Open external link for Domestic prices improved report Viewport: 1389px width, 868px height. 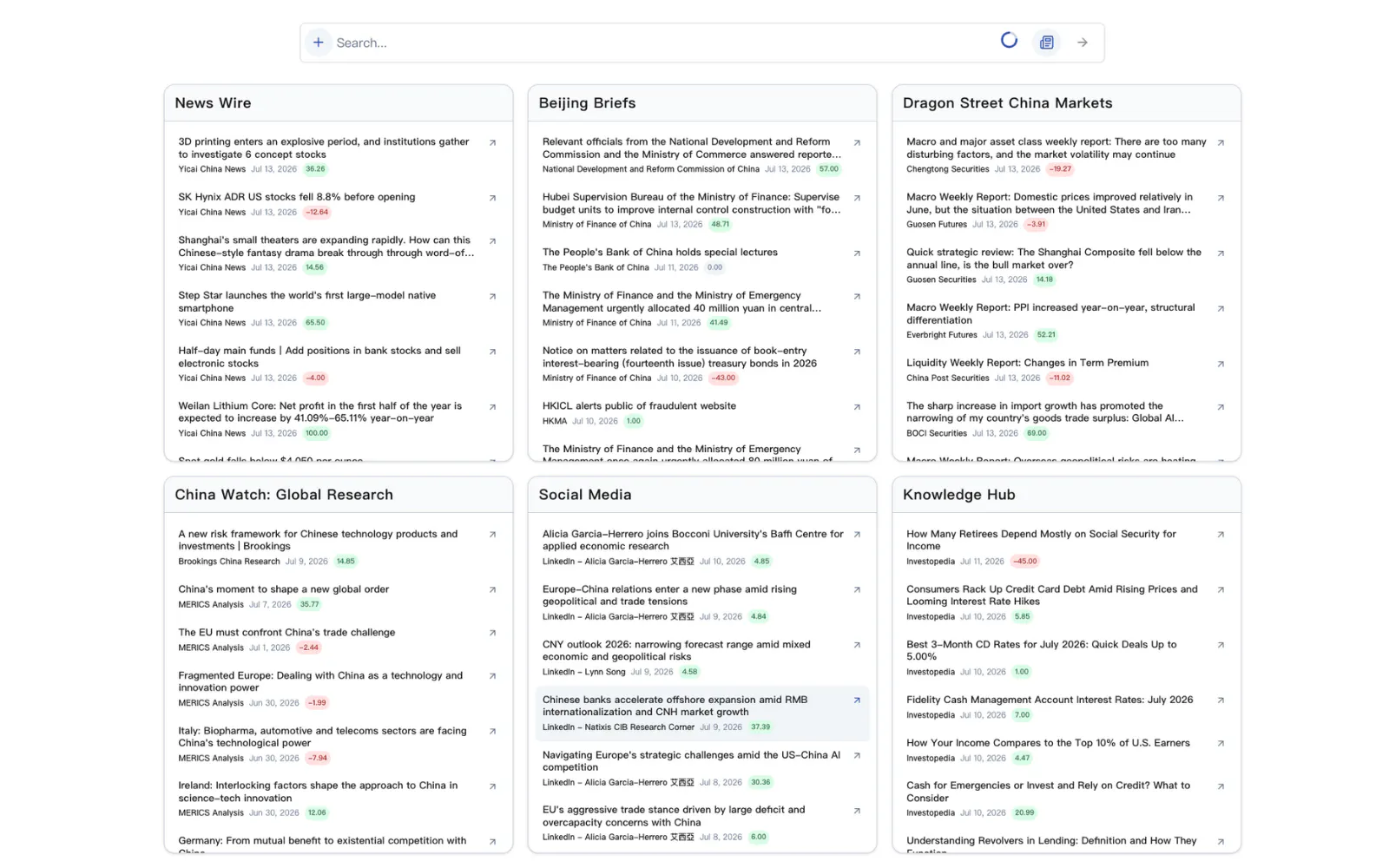(x=1221, y=199)
